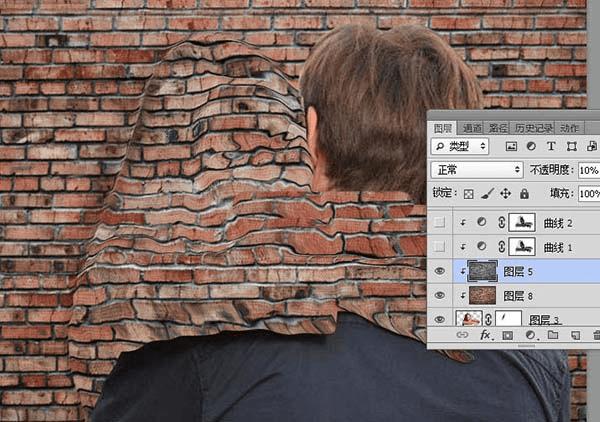Click the 不透明度 value field

[589, 170]
